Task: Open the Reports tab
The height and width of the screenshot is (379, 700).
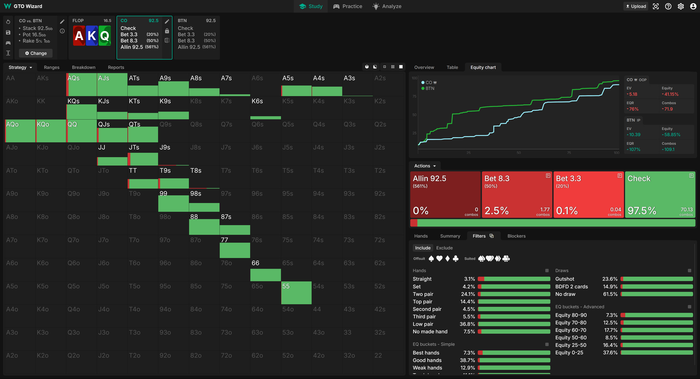Action: 116,67
